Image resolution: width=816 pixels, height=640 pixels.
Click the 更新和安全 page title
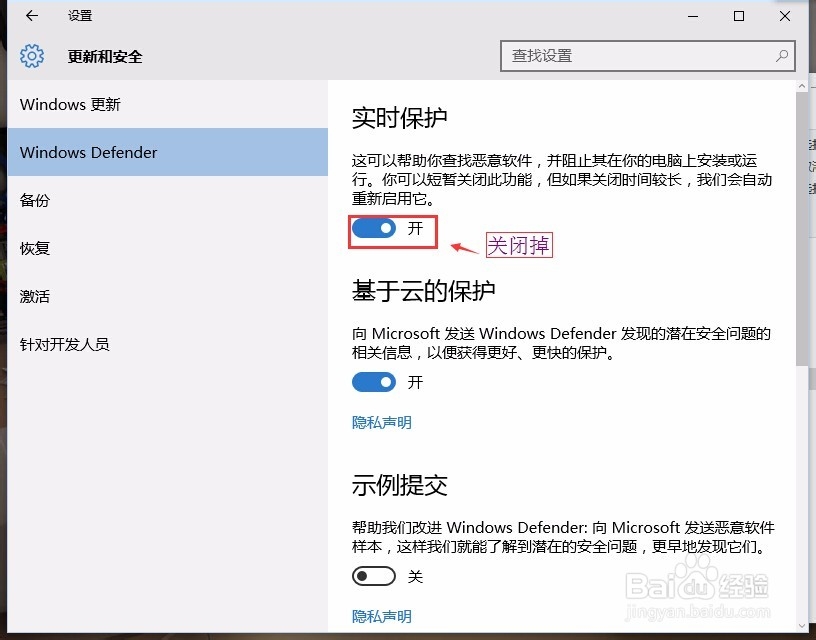[x=105, y=56]
